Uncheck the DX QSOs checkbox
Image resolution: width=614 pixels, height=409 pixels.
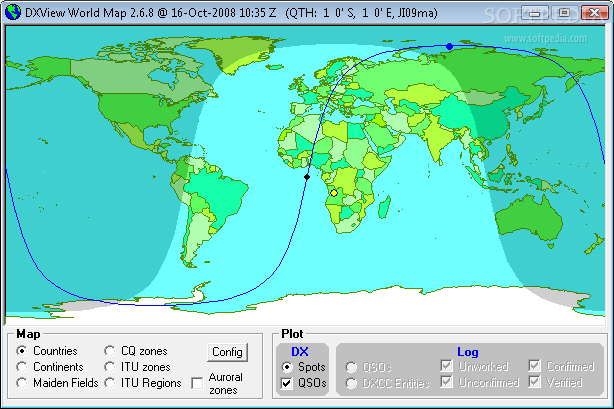tap(287, 383)
